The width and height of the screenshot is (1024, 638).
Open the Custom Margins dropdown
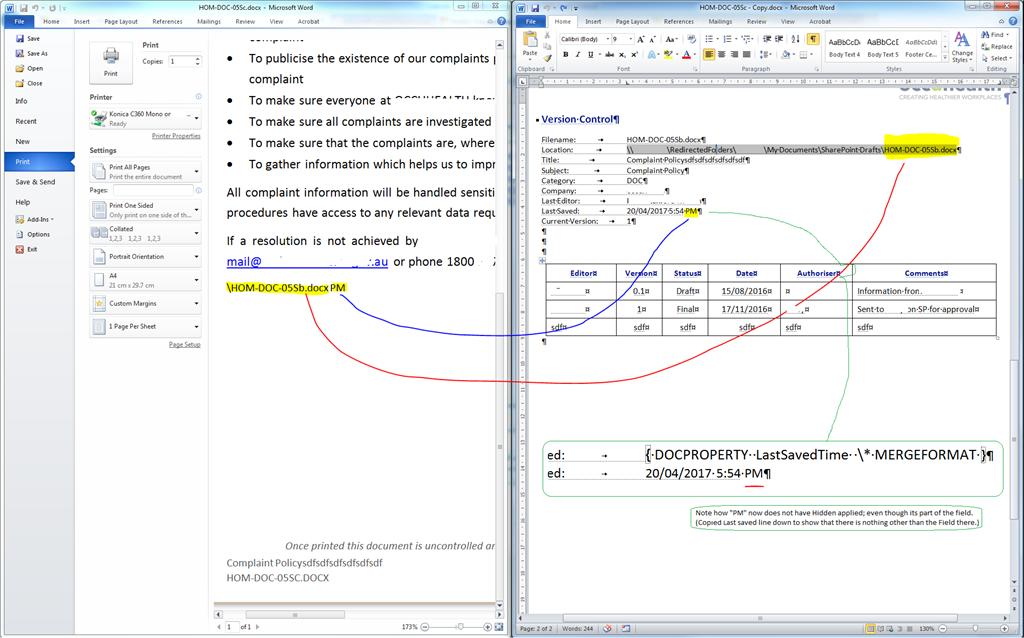point(146,304)
